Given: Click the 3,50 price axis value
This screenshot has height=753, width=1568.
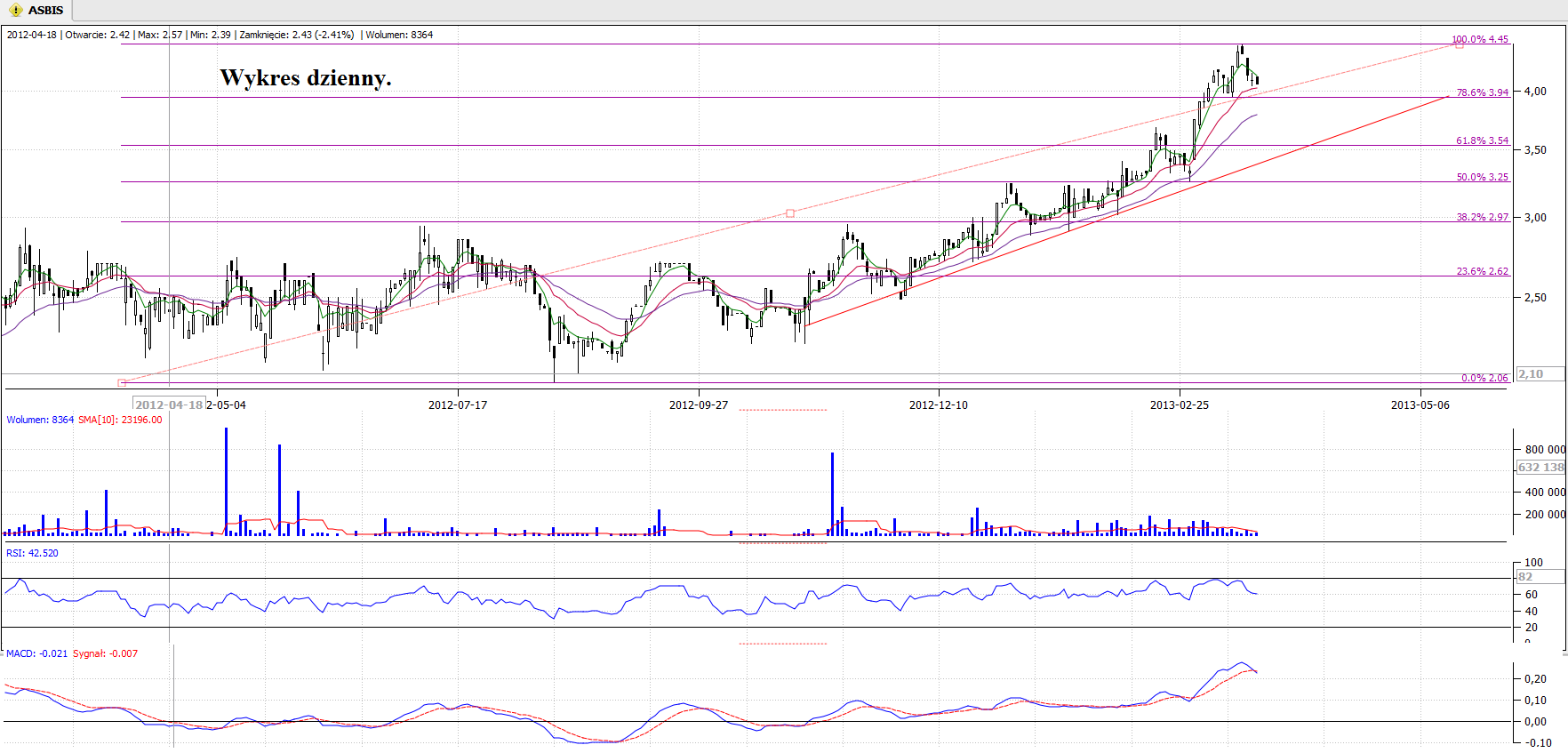Looking at the screenshot, I should tap(1535, 150).
